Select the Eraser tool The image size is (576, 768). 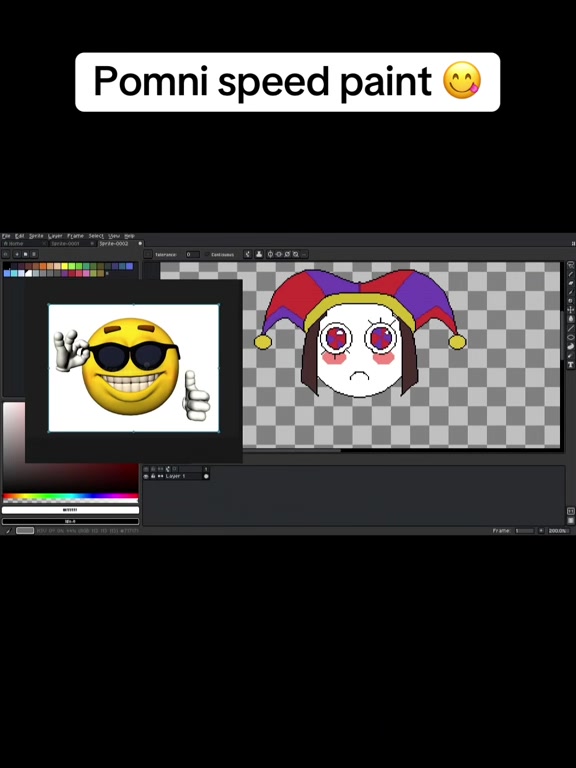pos(570,283)
